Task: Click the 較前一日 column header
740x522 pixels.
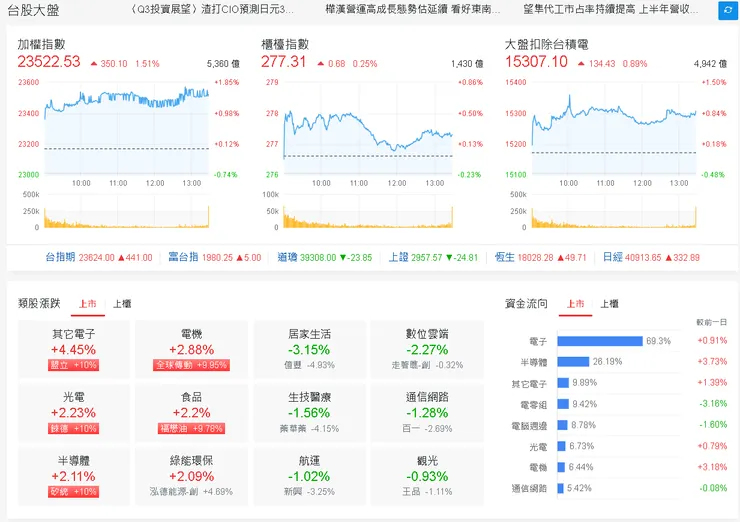Action: tap(711, 322)
